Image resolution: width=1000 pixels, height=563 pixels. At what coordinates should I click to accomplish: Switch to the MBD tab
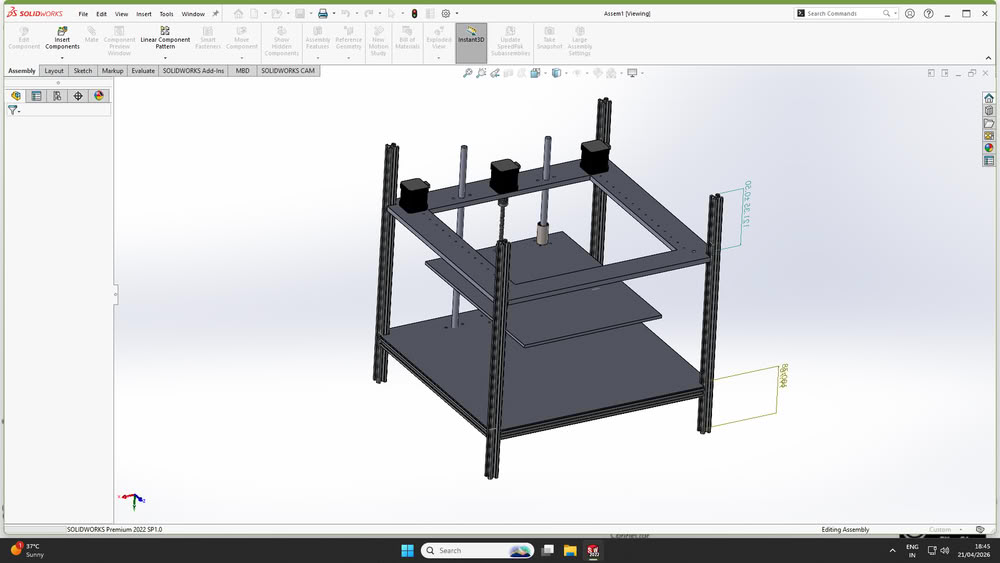point(242,71)
